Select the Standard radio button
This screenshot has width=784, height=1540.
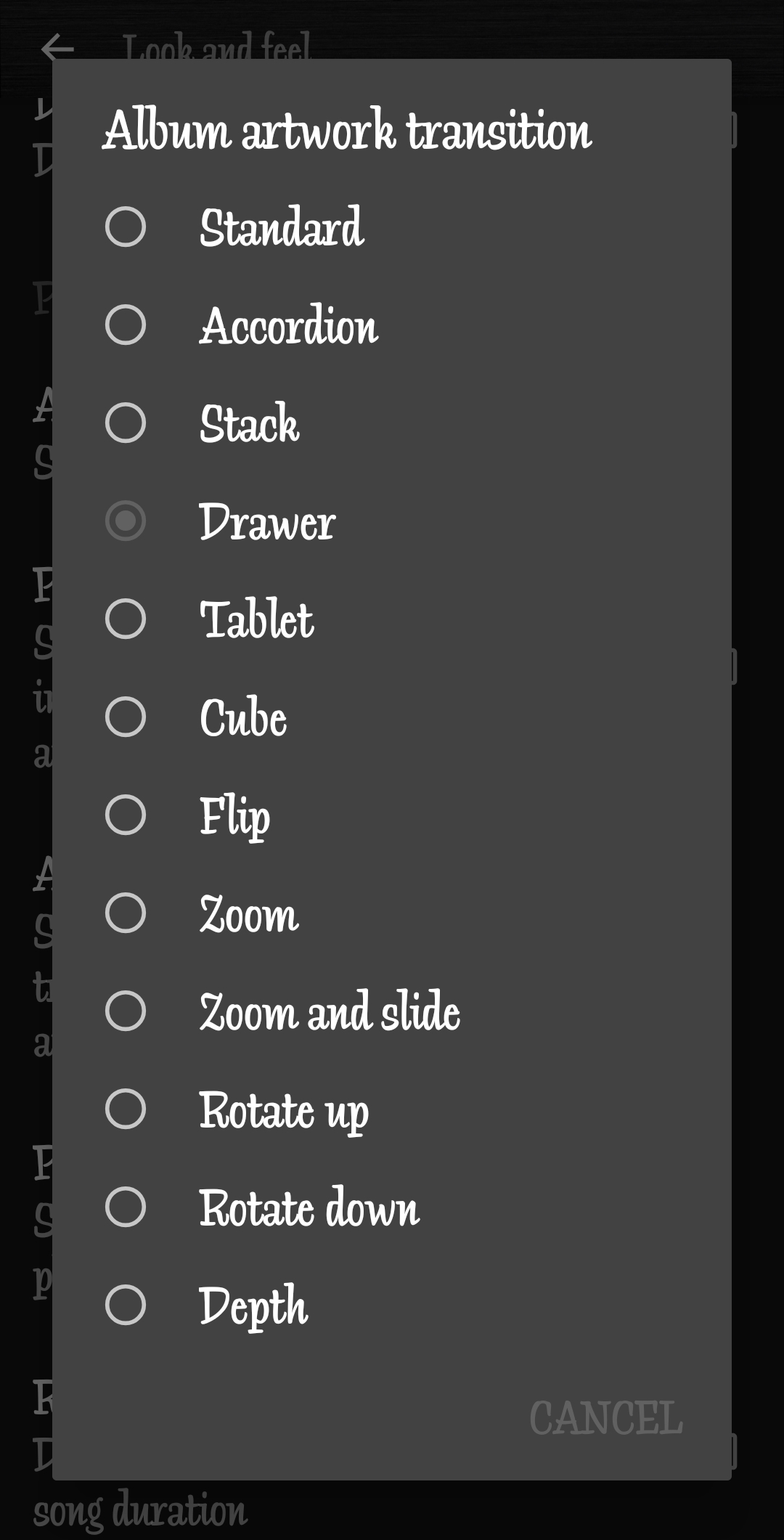tap(126, 227)
